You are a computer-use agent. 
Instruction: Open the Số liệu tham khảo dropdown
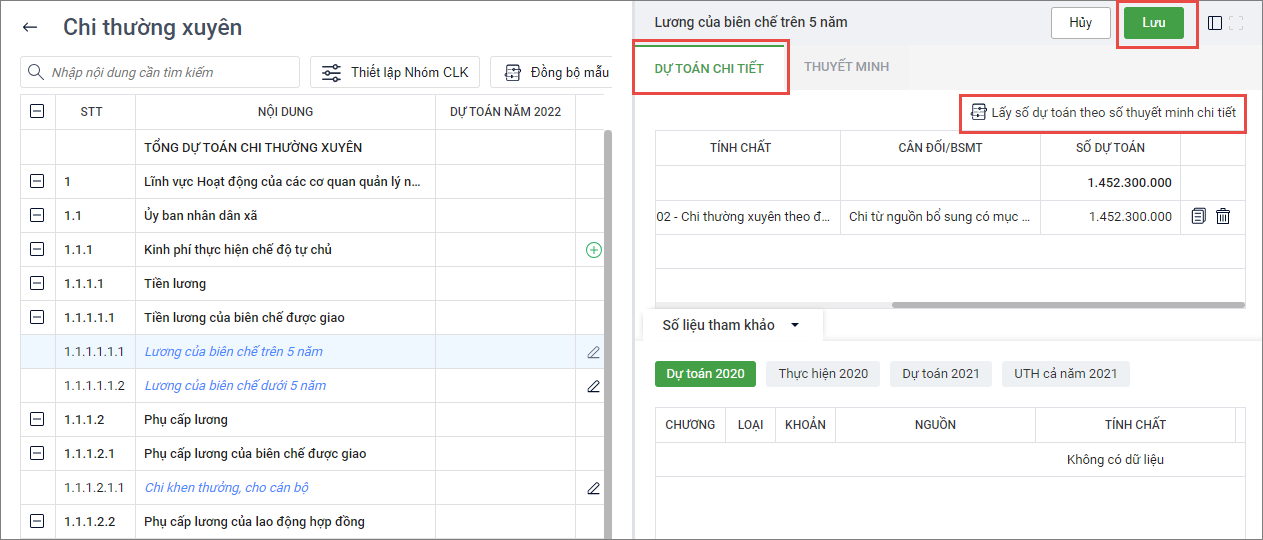tap(795, 325)
